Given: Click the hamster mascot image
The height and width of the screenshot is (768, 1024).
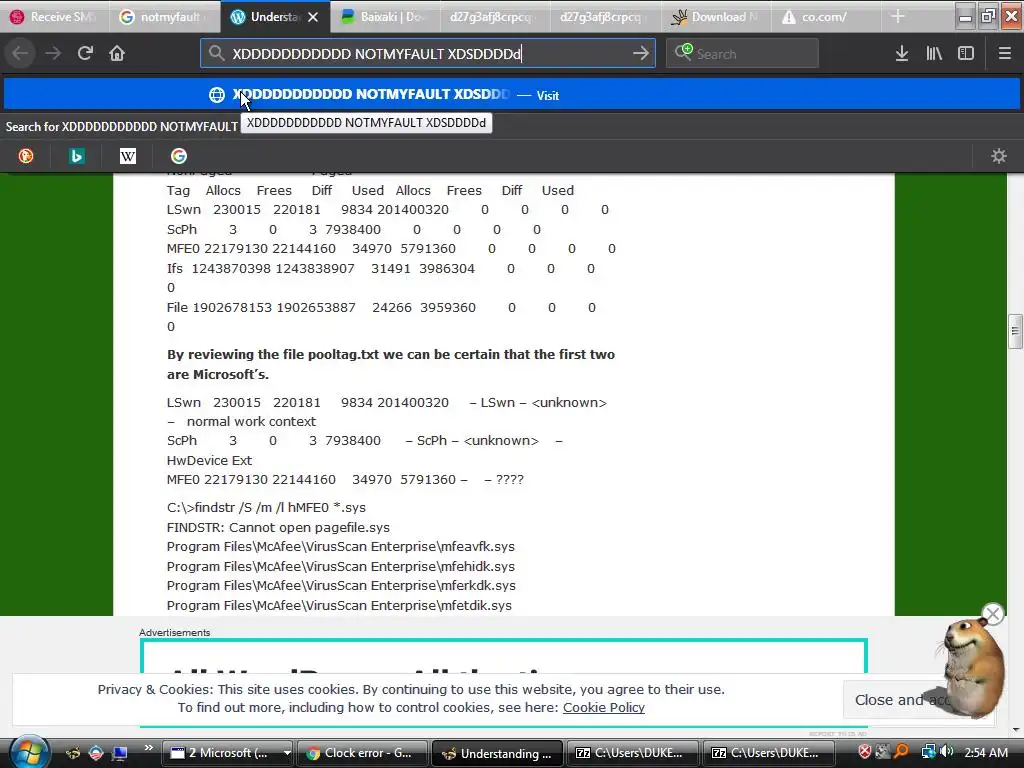Looking at the screenshot, I should [972, 667].
